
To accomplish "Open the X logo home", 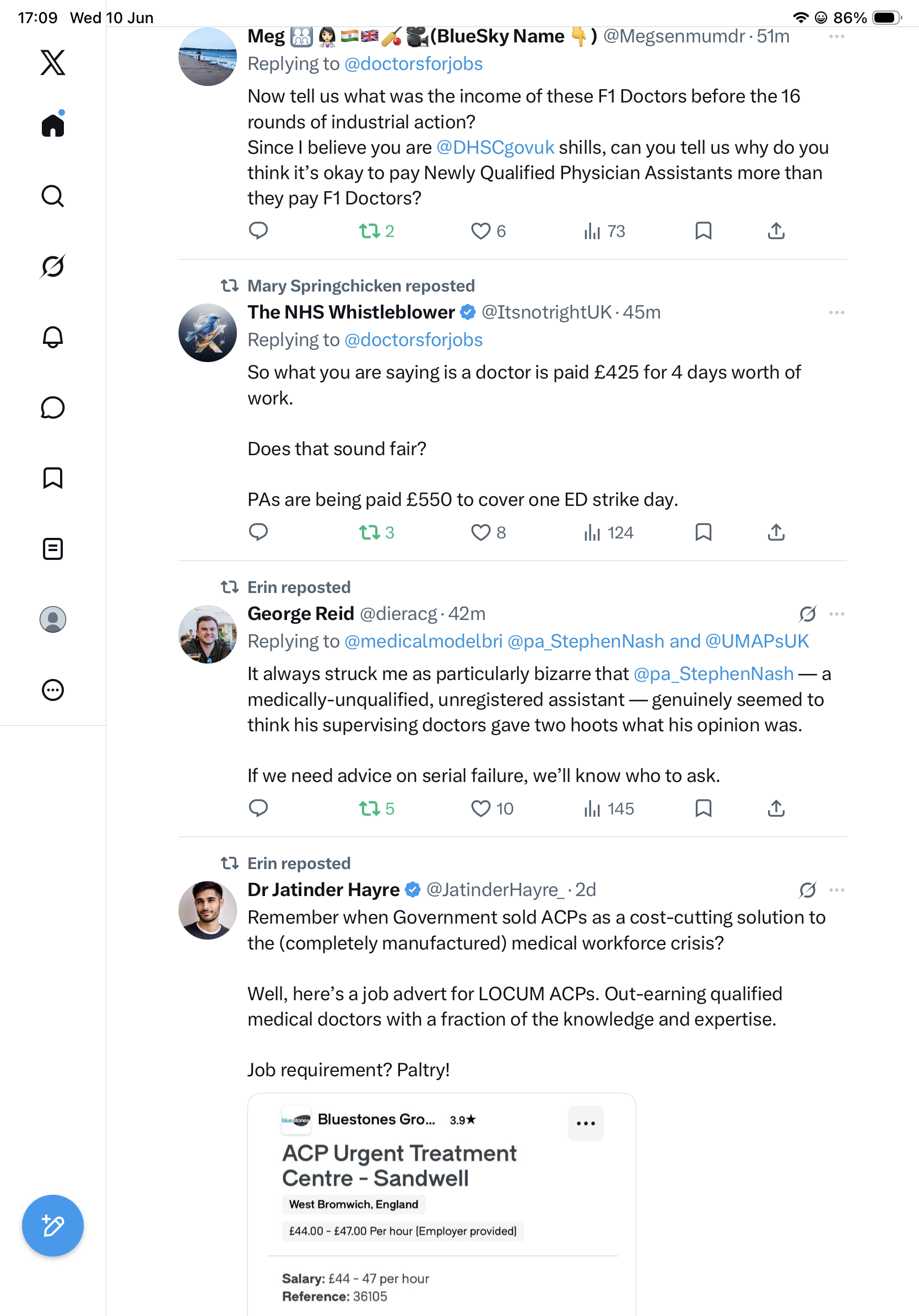I will pos(53,62).
